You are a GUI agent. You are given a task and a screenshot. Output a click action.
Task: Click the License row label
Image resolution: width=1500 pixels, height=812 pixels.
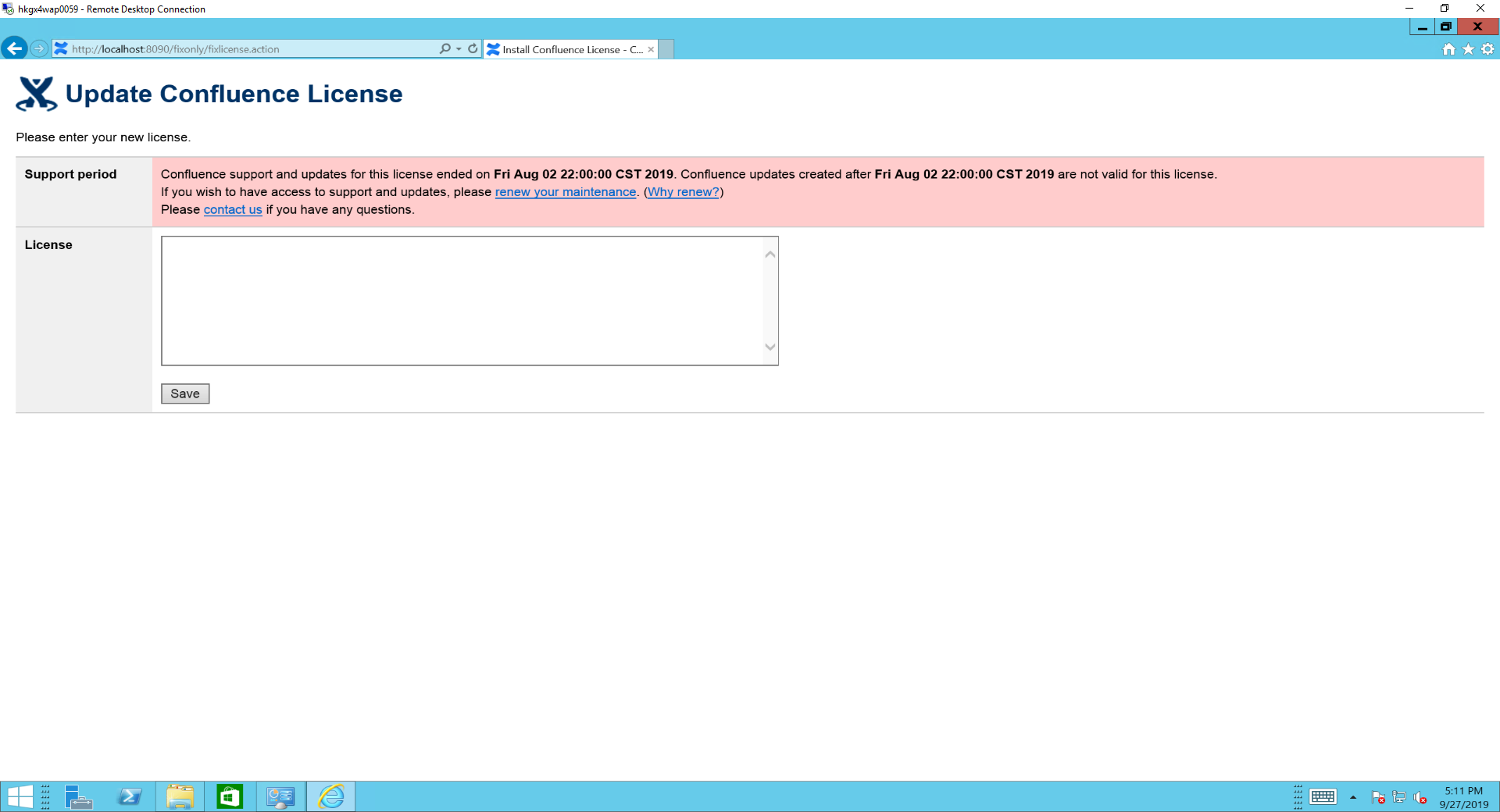coord(48,244)
